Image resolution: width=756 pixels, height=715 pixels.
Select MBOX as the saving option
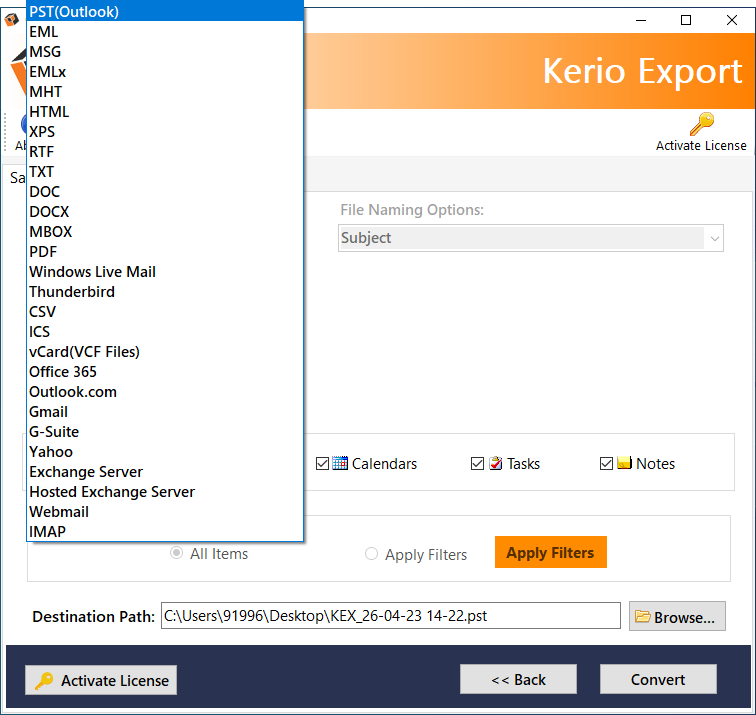[165, 232]
